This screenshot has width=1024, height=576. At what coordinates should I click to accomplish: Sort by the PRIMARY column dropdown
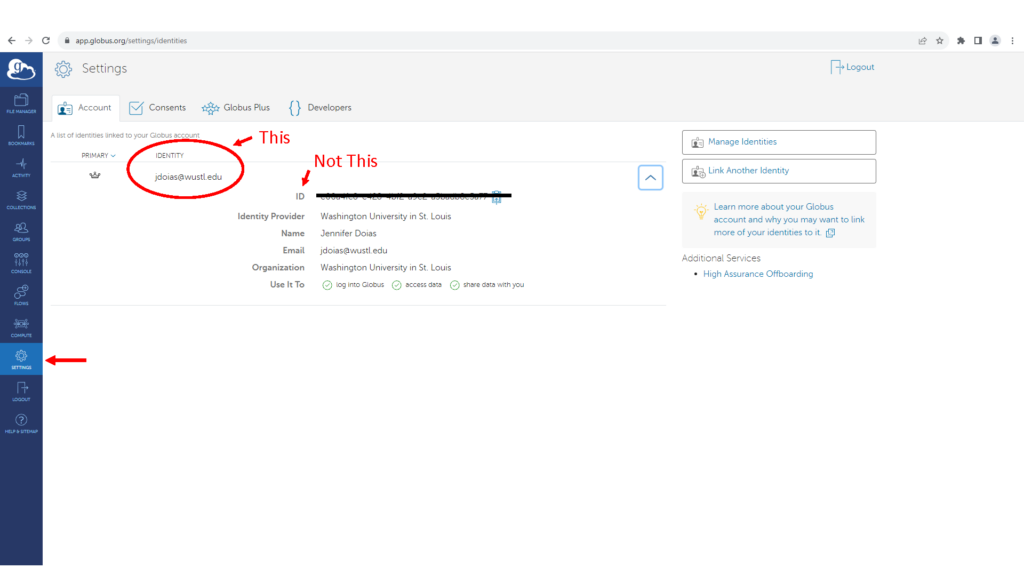coord(98,156)
